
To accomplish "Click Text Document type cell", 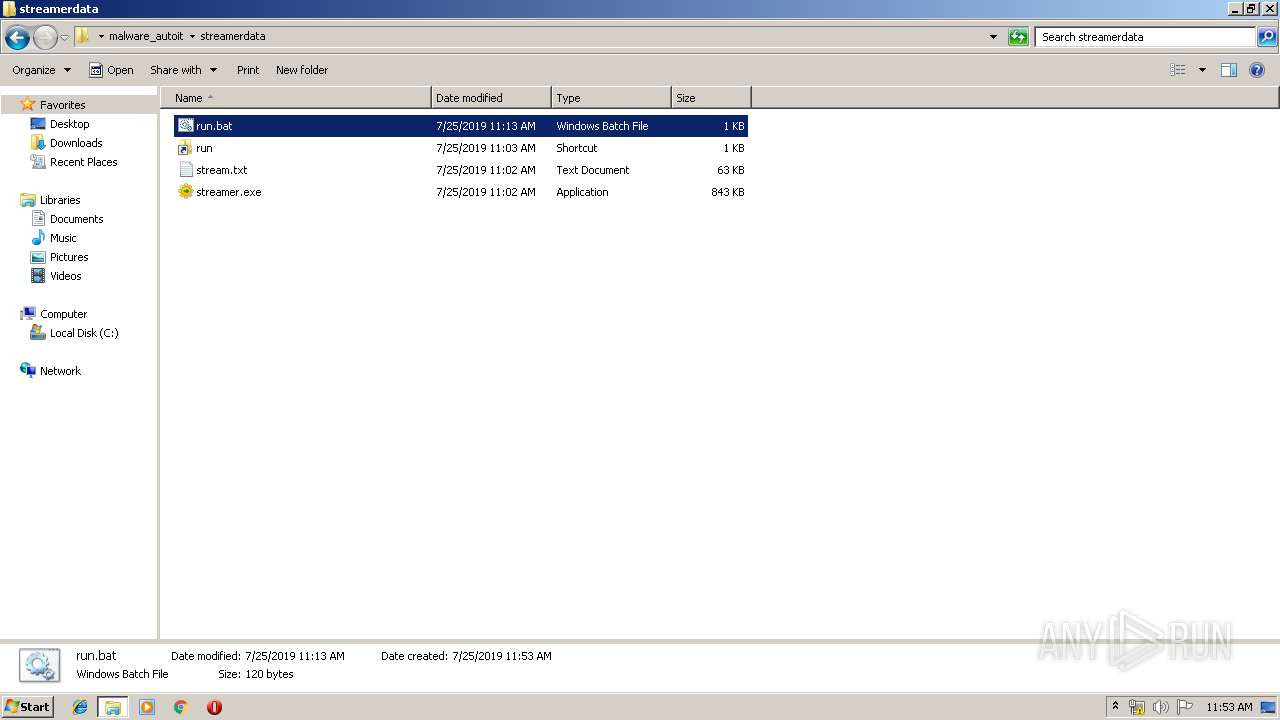I will click(x=593, y=170).
